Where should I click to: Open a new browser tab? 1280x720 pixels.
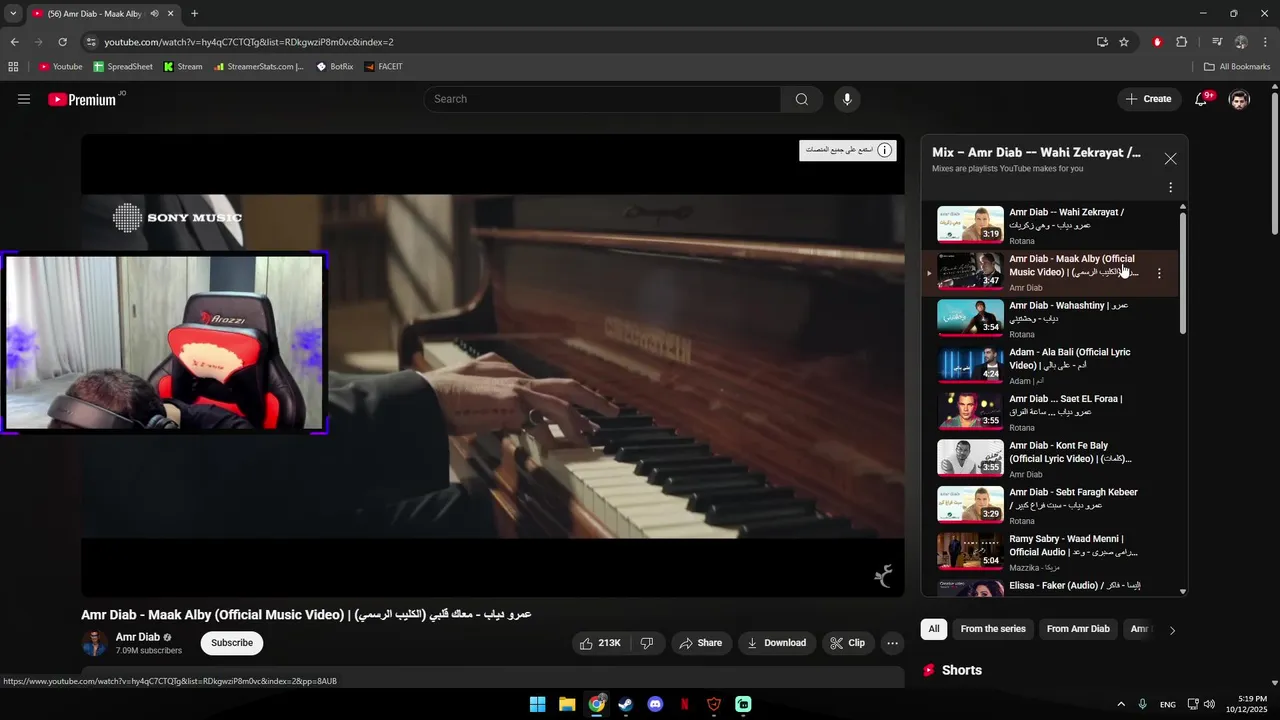click(x=194, y=14)
